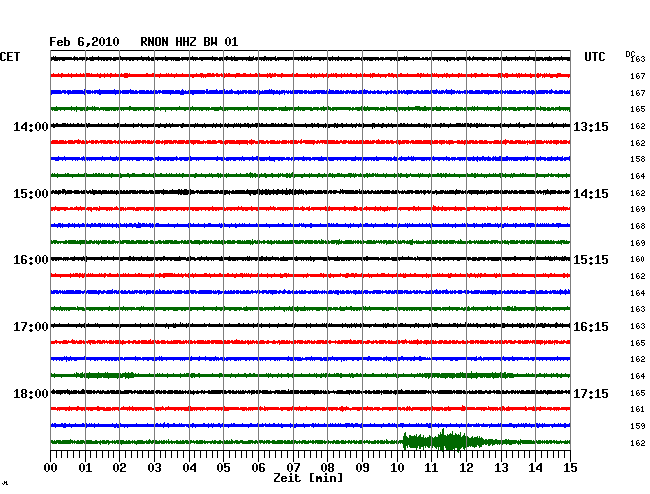The image size is (650, 494).
Task: Select minute tick label 07
Action: point(293,468)
